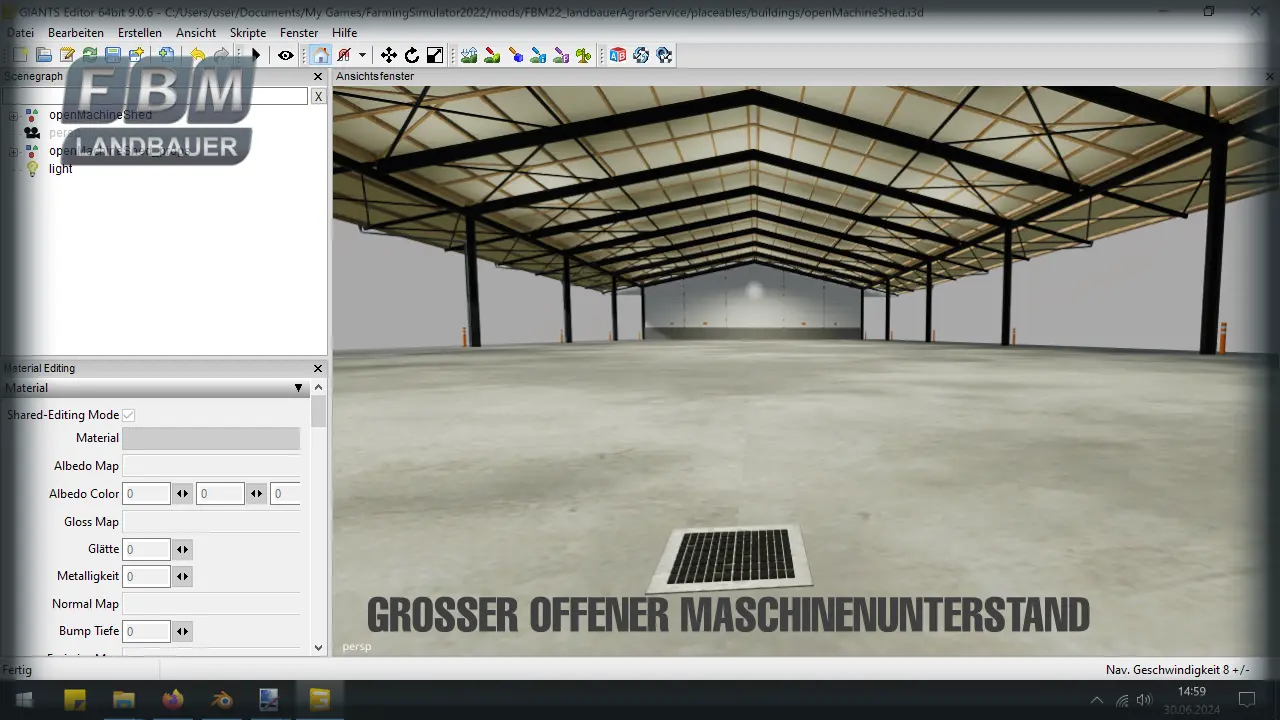
Task: Reload the file using the green arrows icon
Action: pos(90,55)
